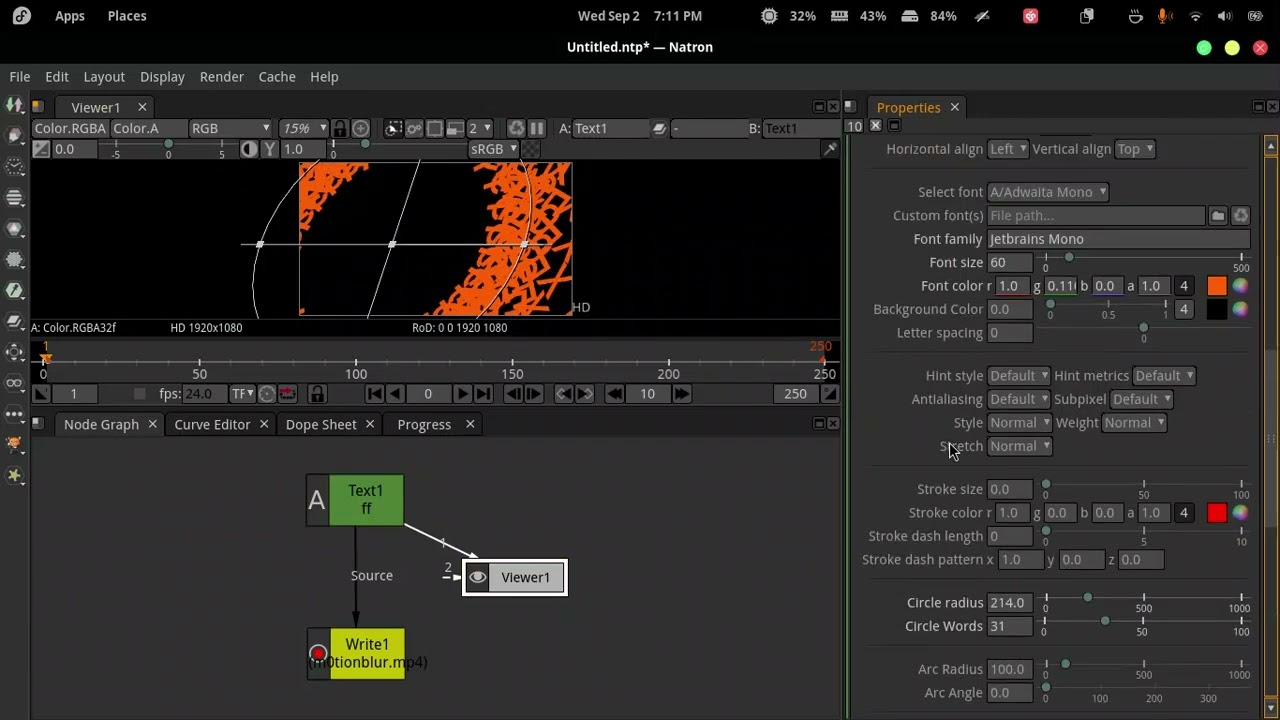
Task: Toggle the checkerboard background in viewer
Action: 530,149
